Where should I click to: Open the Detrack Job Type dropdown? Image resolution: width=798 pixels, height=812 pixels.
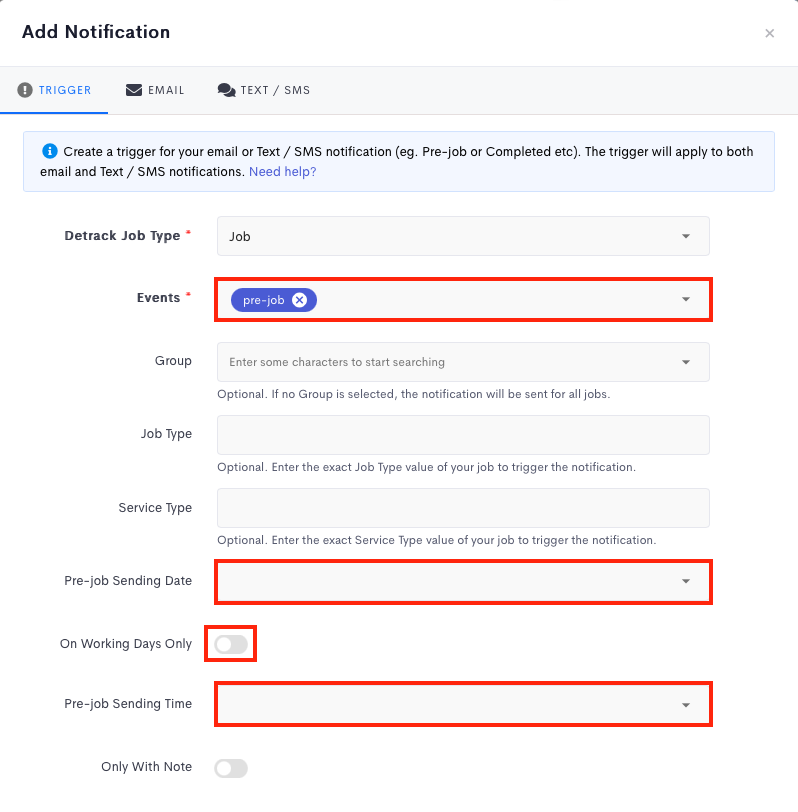coord(463,236)
